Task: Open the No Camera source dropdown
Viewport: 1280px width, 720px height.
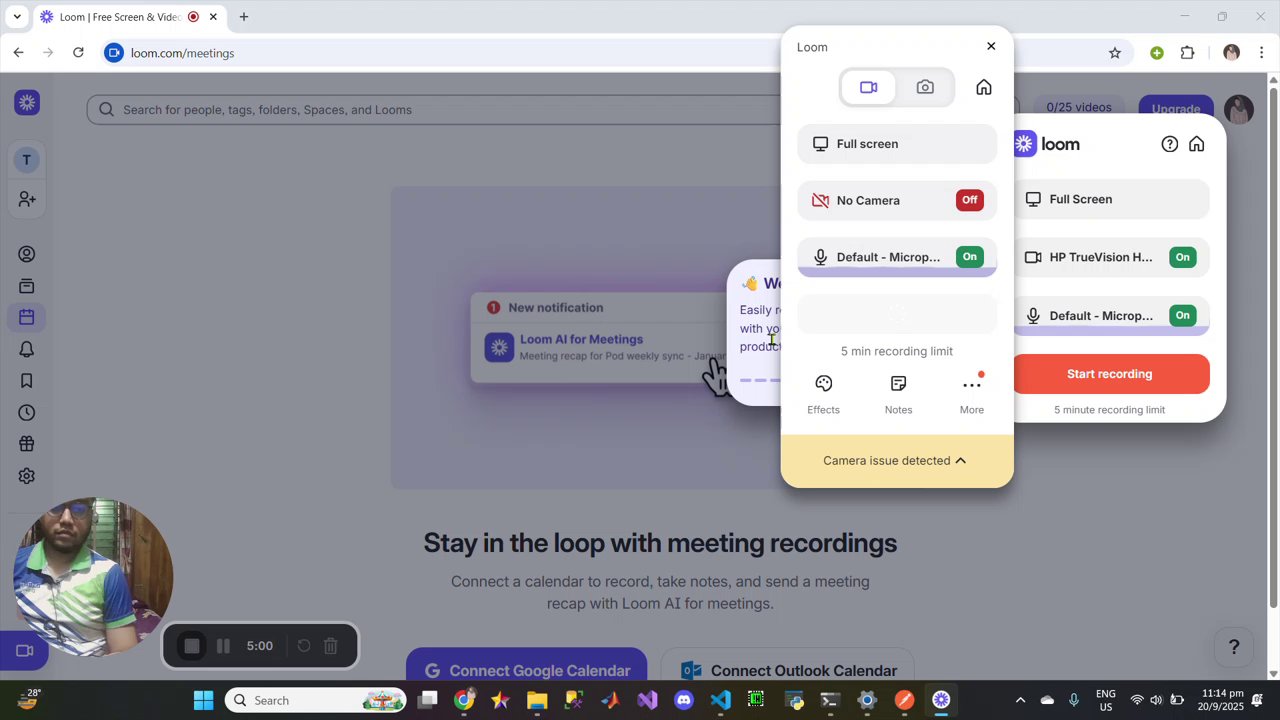Action: coord(897,200)
